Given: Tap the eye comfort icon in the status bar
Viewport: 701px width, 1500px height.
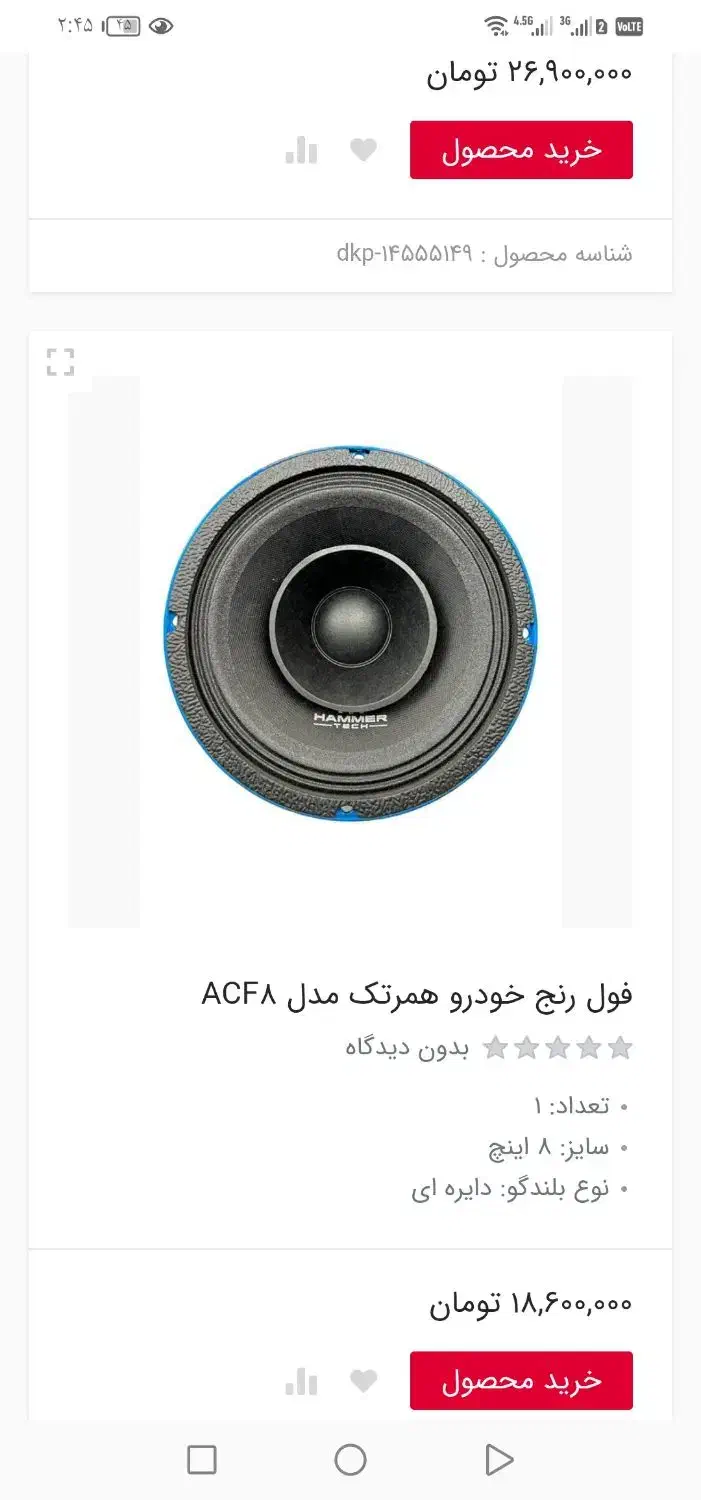Looking at the screenshot, I should [x=161, y=26].
